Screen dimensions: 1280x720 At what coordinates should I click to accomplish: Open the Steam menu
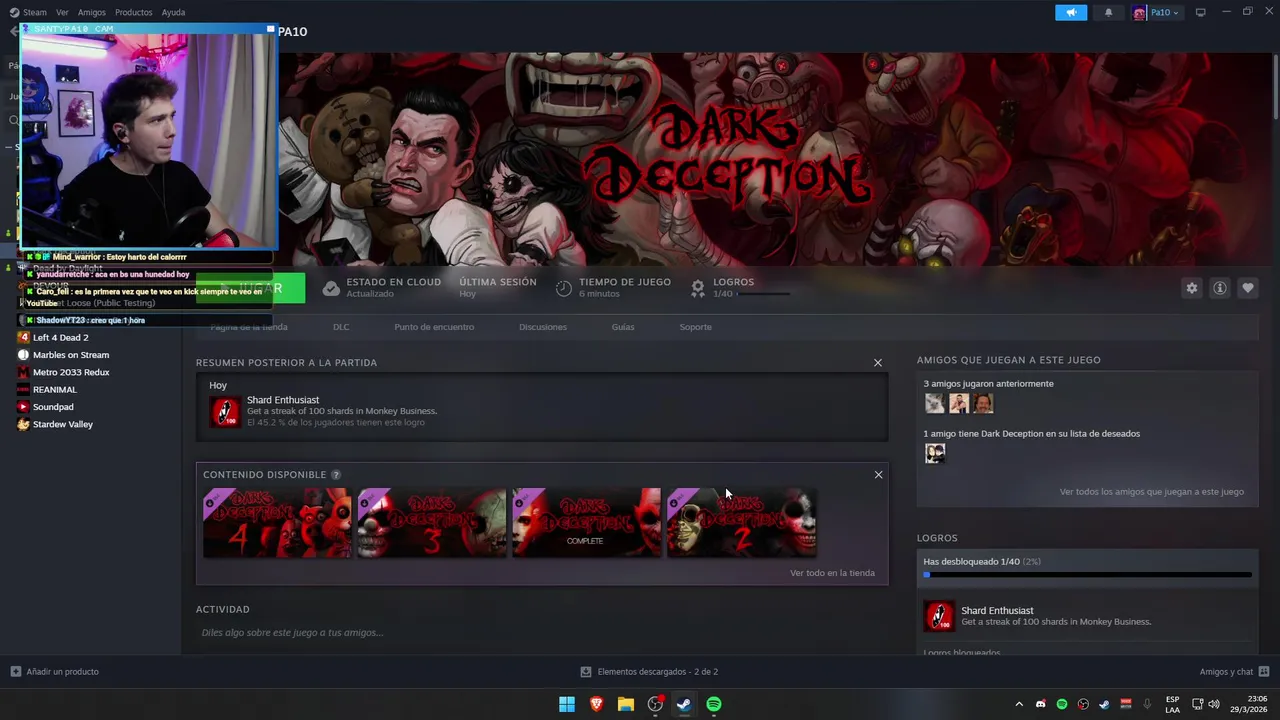28,13
